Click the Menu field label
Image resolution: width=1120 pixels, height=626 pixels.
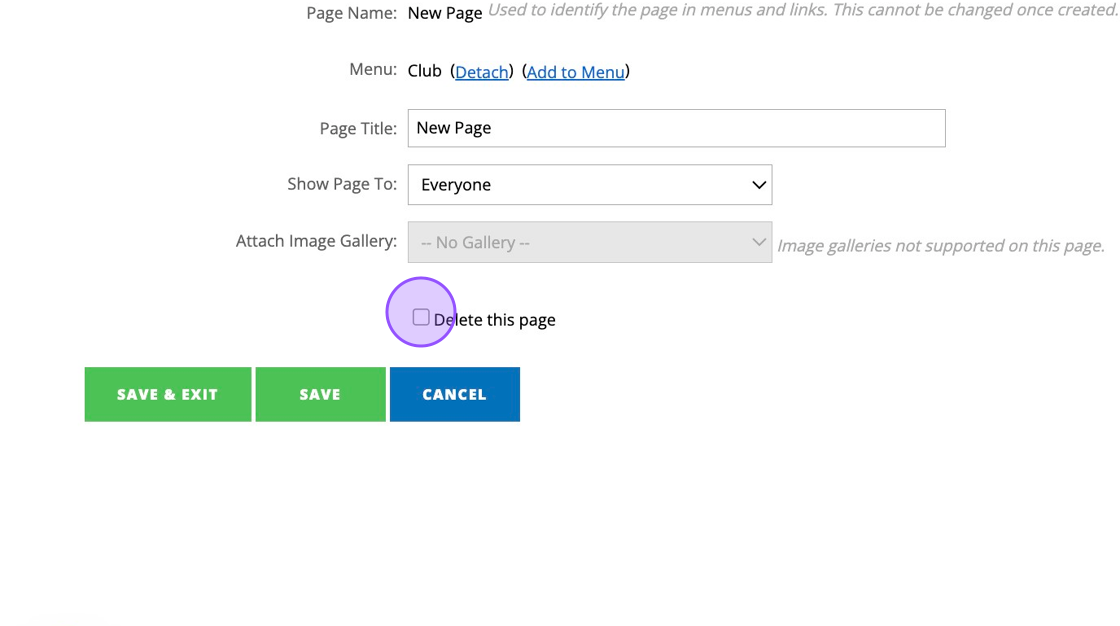pos(373,70)
